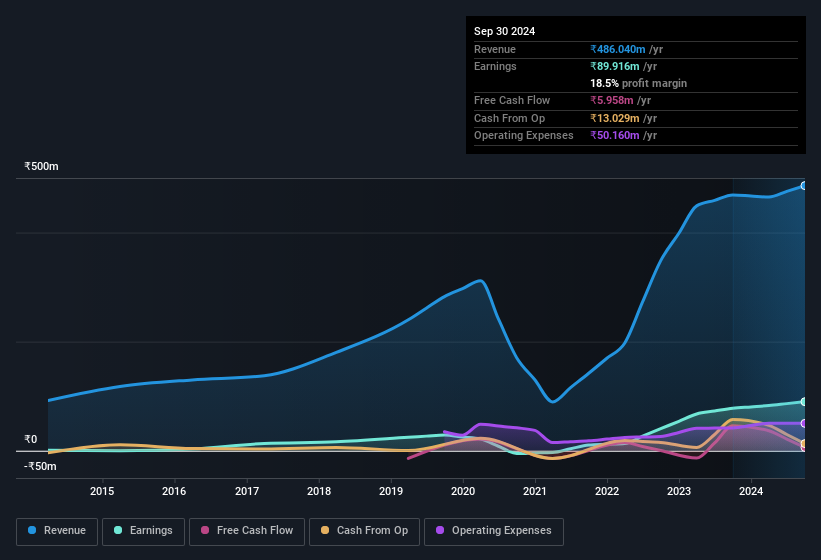The height and width of the screenshot is (560, 821).
Task: Click the Earnings row label in tooltip
Action: coord(495,66)
